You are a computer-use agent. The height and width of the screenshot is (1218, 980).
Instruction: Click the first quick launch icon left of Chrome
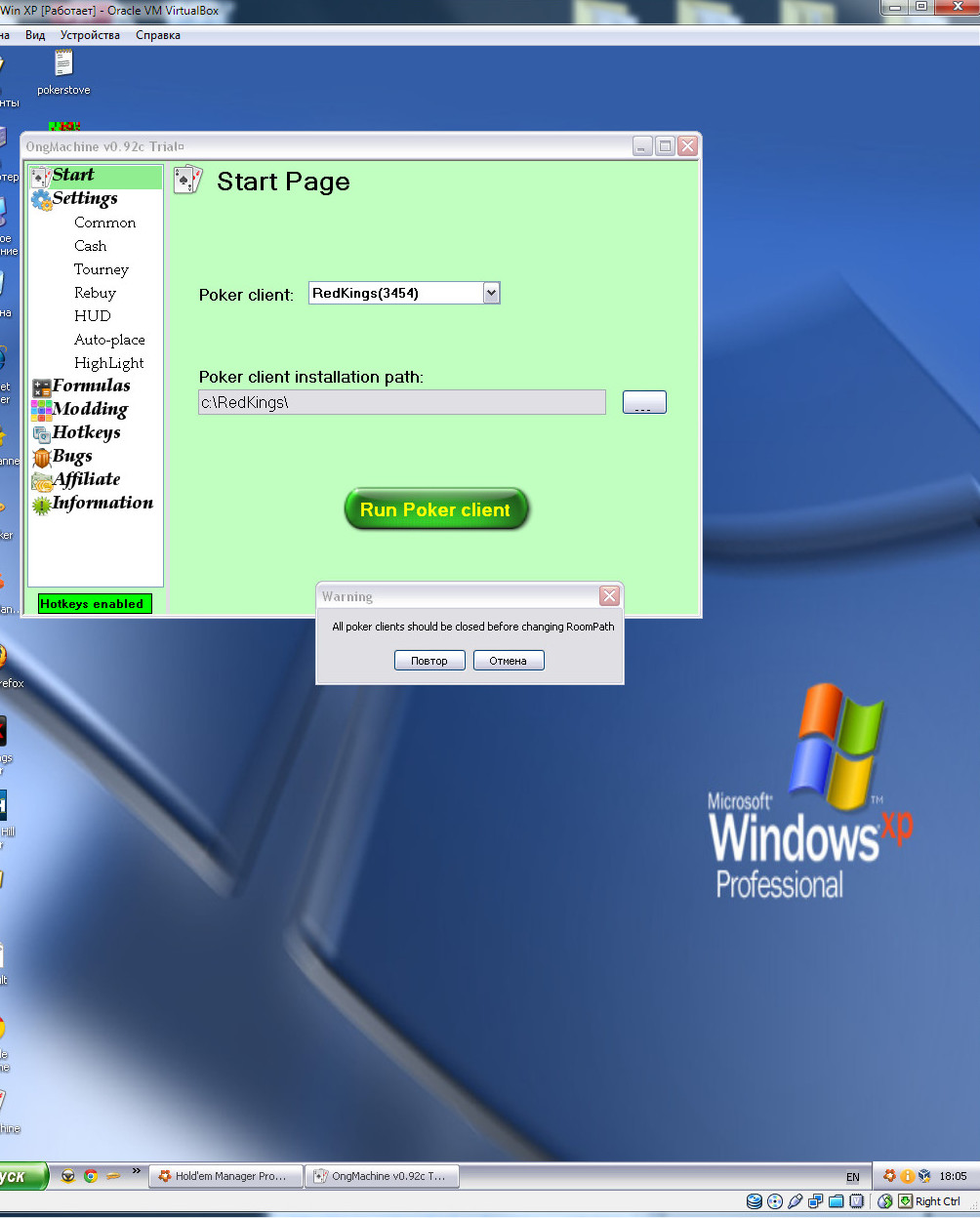tap(67, 1176)
